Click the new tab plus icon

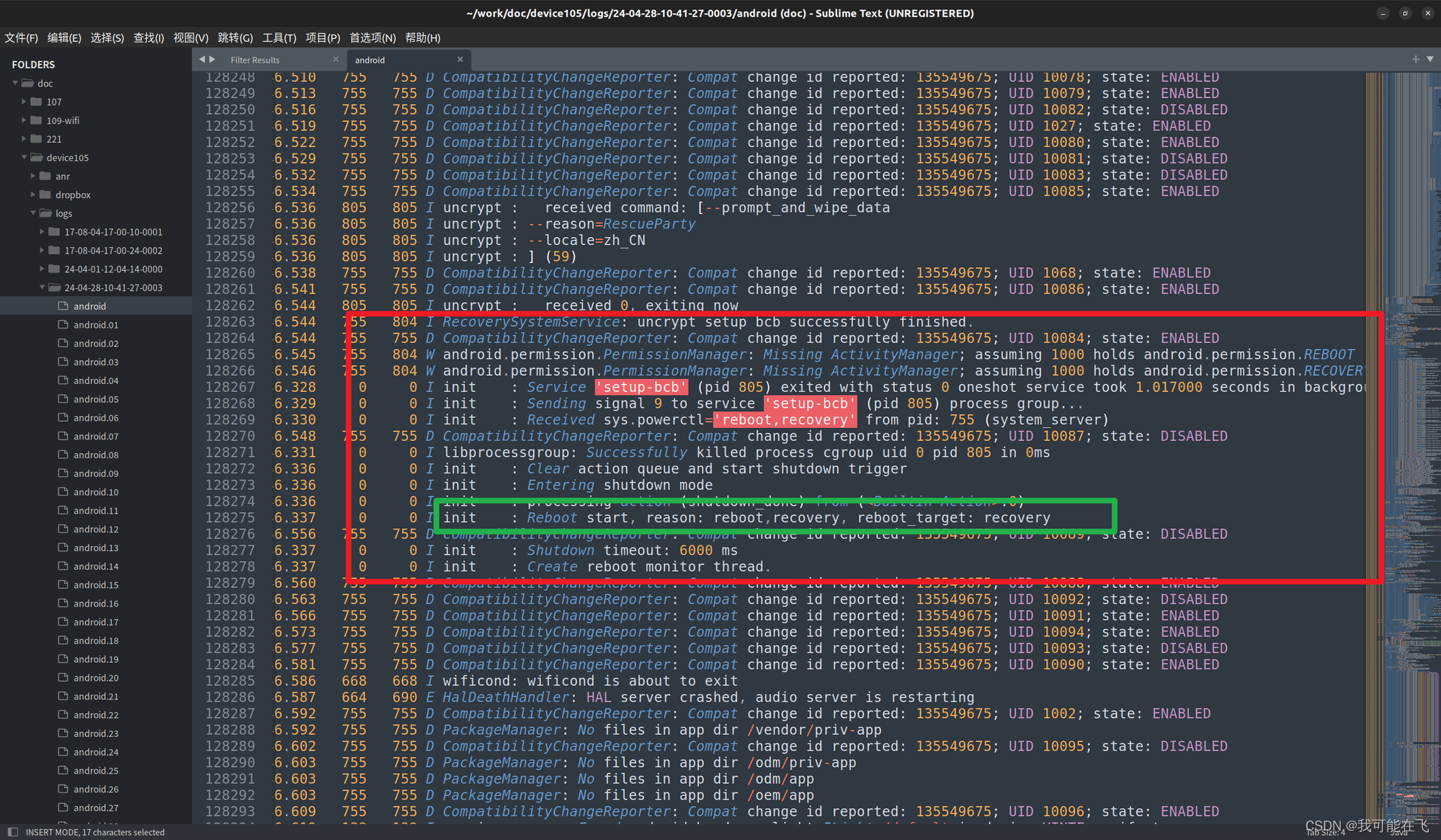click(x=1416, y=59)
